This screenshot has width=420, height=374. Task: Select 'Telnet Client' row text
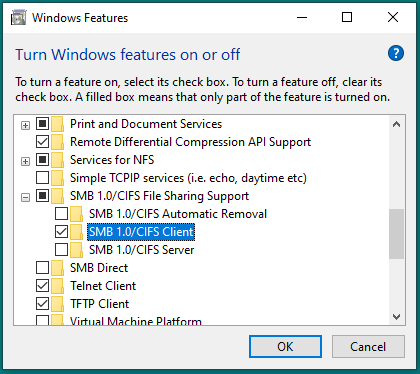[x=103, y=286]
